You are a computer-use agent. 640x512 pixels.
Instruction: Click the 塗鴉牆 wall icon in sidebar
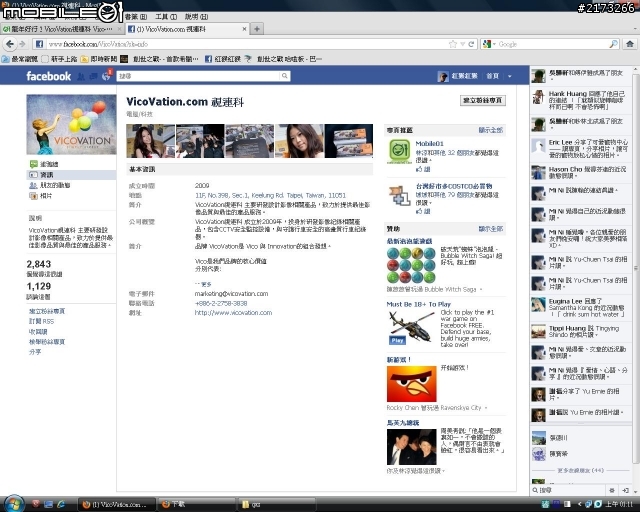tap(33, 164)
